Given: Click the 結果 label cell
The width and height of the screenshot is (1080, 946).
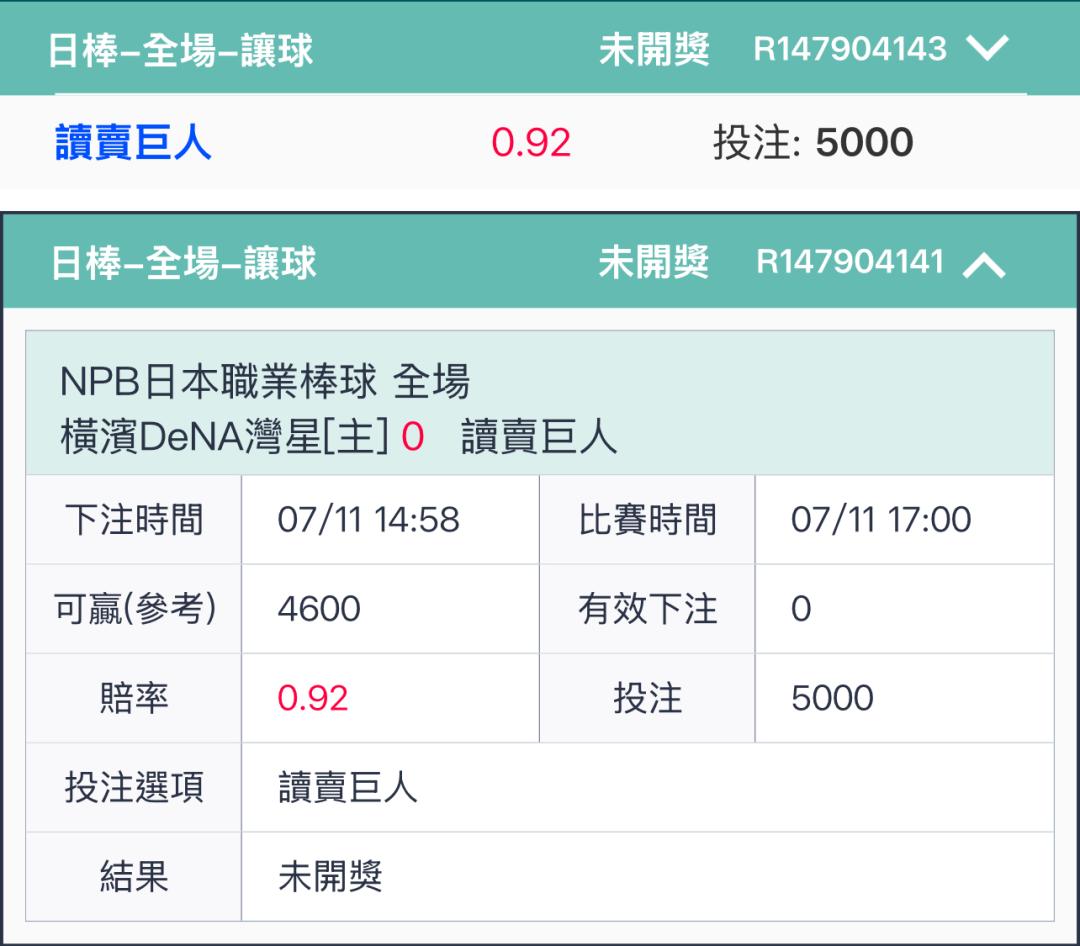Looking at the screenshot, I should 134,876.
